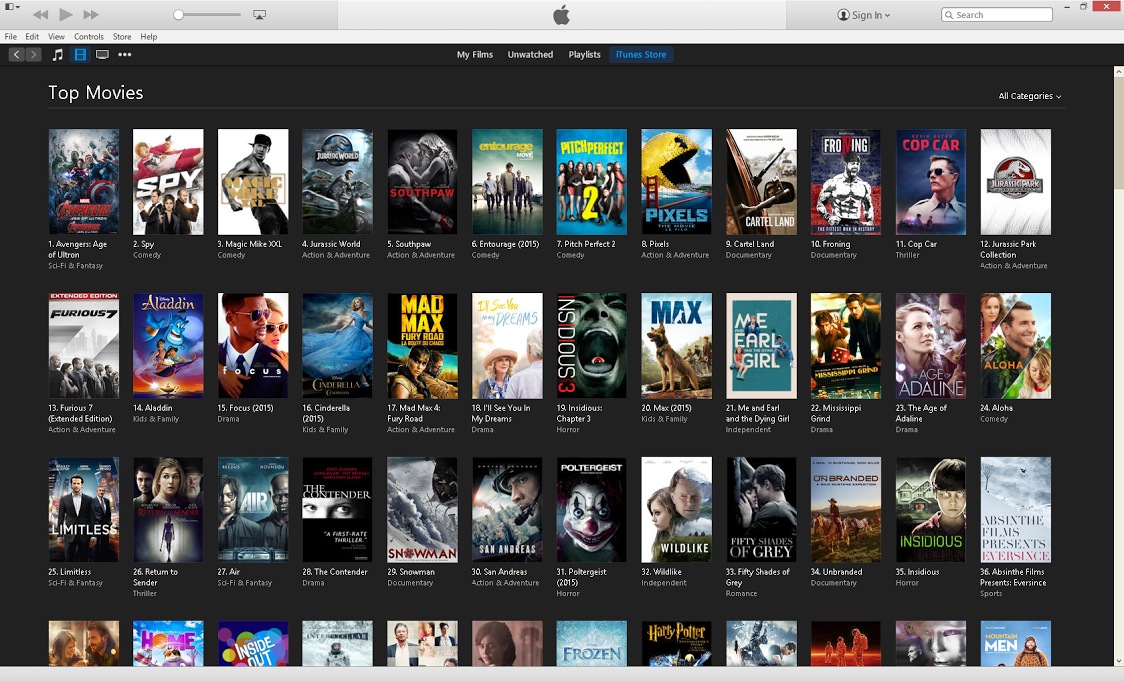Adjust the volume slider knob
The image size is (1124, 681).
tap(178, 14)
